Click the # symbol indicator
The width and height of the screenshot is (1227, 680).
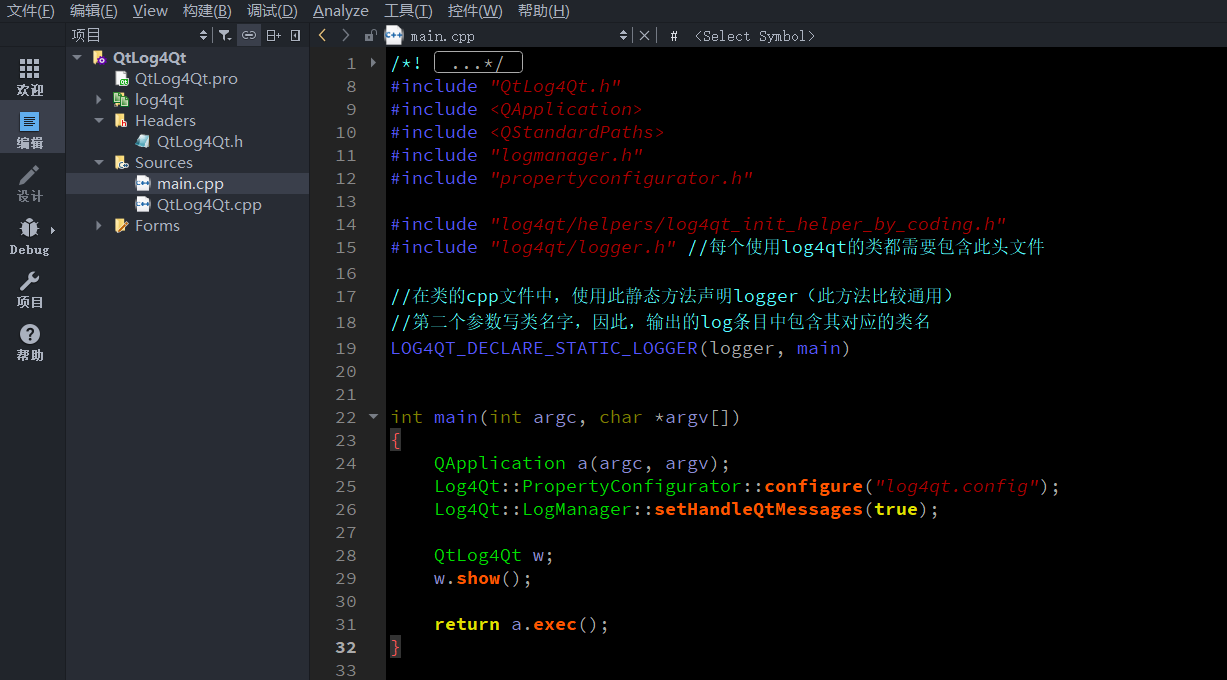click(674, 36)
